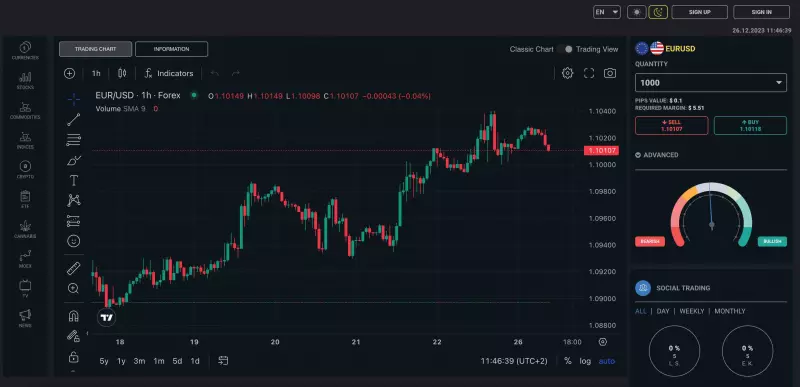
Task: Select the text annotation tool
Action: (x=73, y=180)
